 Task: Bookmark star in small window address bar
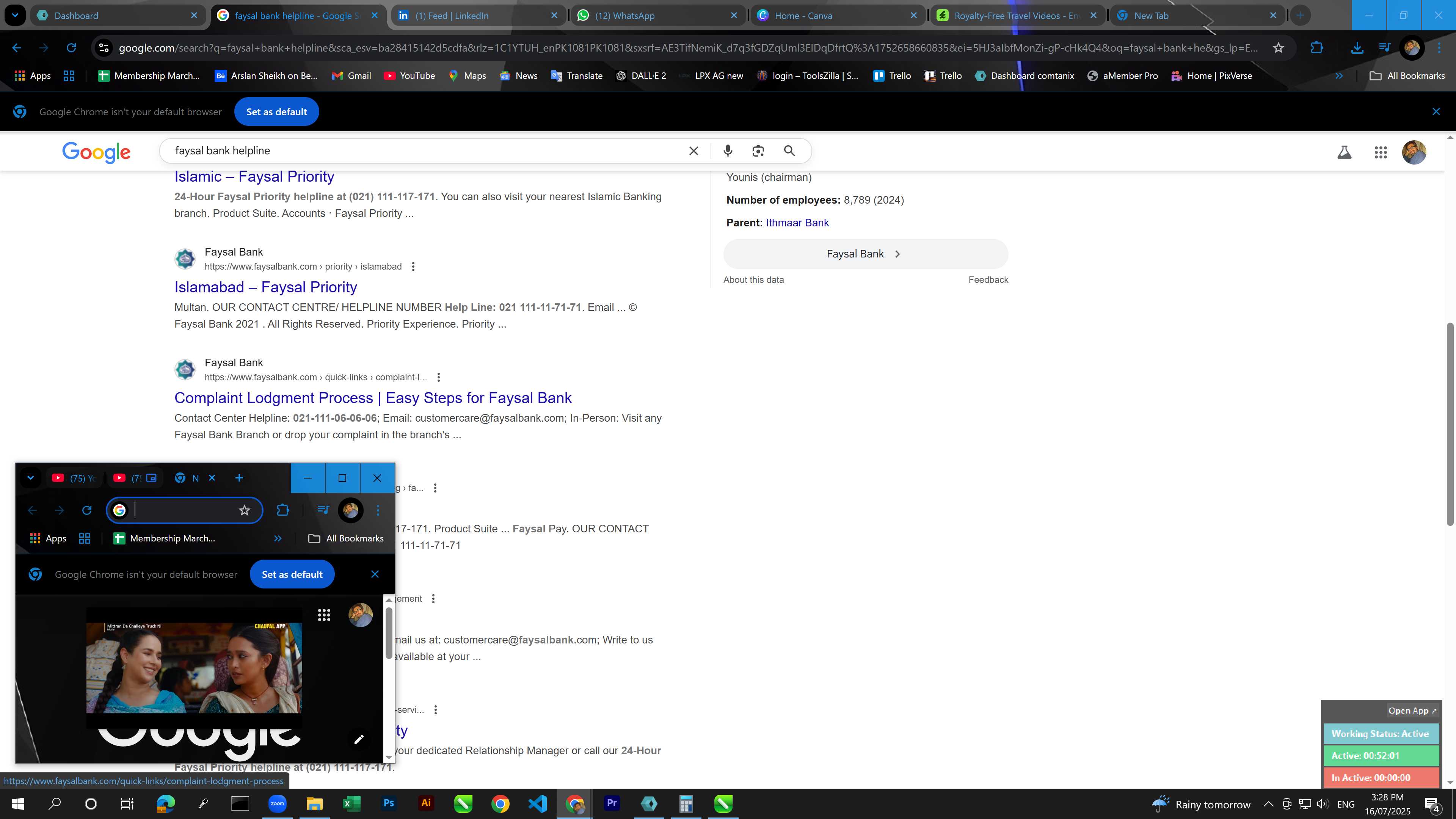coord(244,510)
